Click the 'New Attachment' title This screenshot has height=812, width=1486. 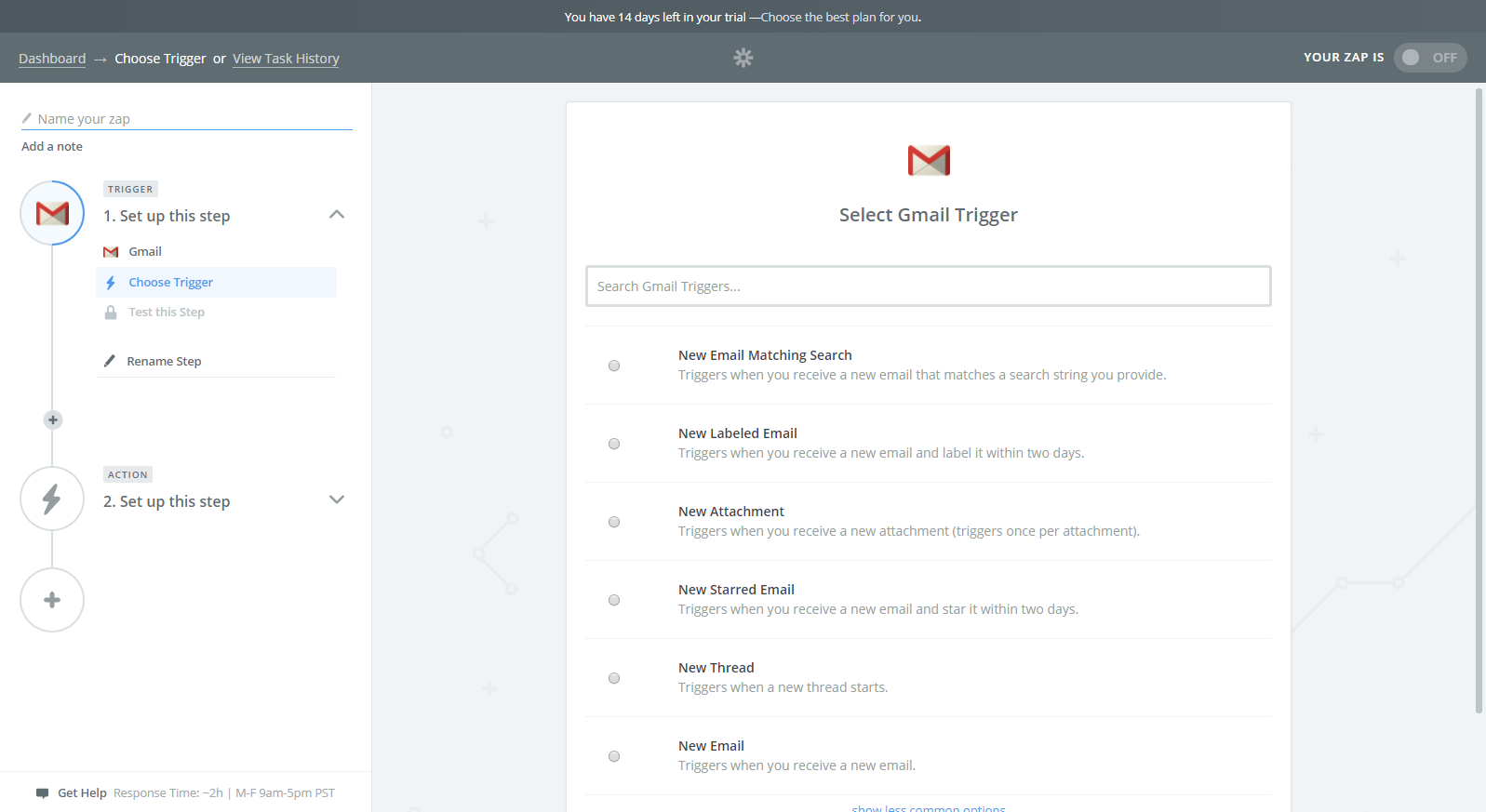pyautogui.click(x=731, y=512)
